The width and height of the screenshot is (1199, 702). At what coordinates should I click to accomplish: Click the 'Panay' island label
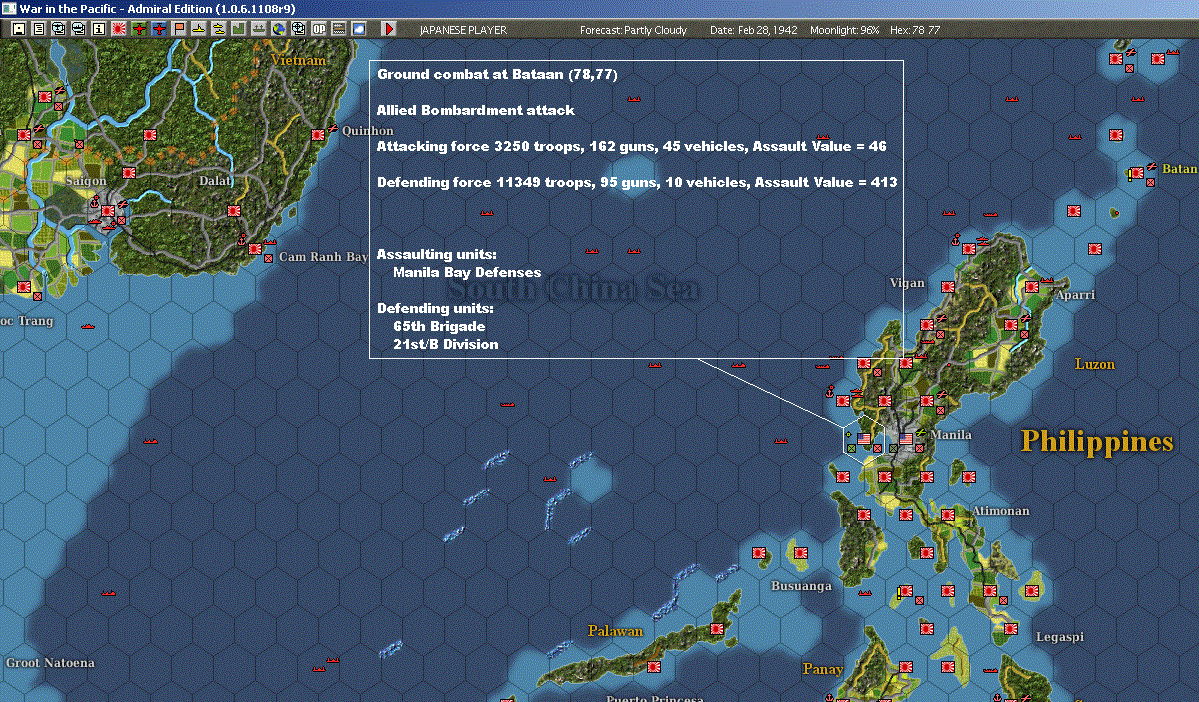coord(822,669)
